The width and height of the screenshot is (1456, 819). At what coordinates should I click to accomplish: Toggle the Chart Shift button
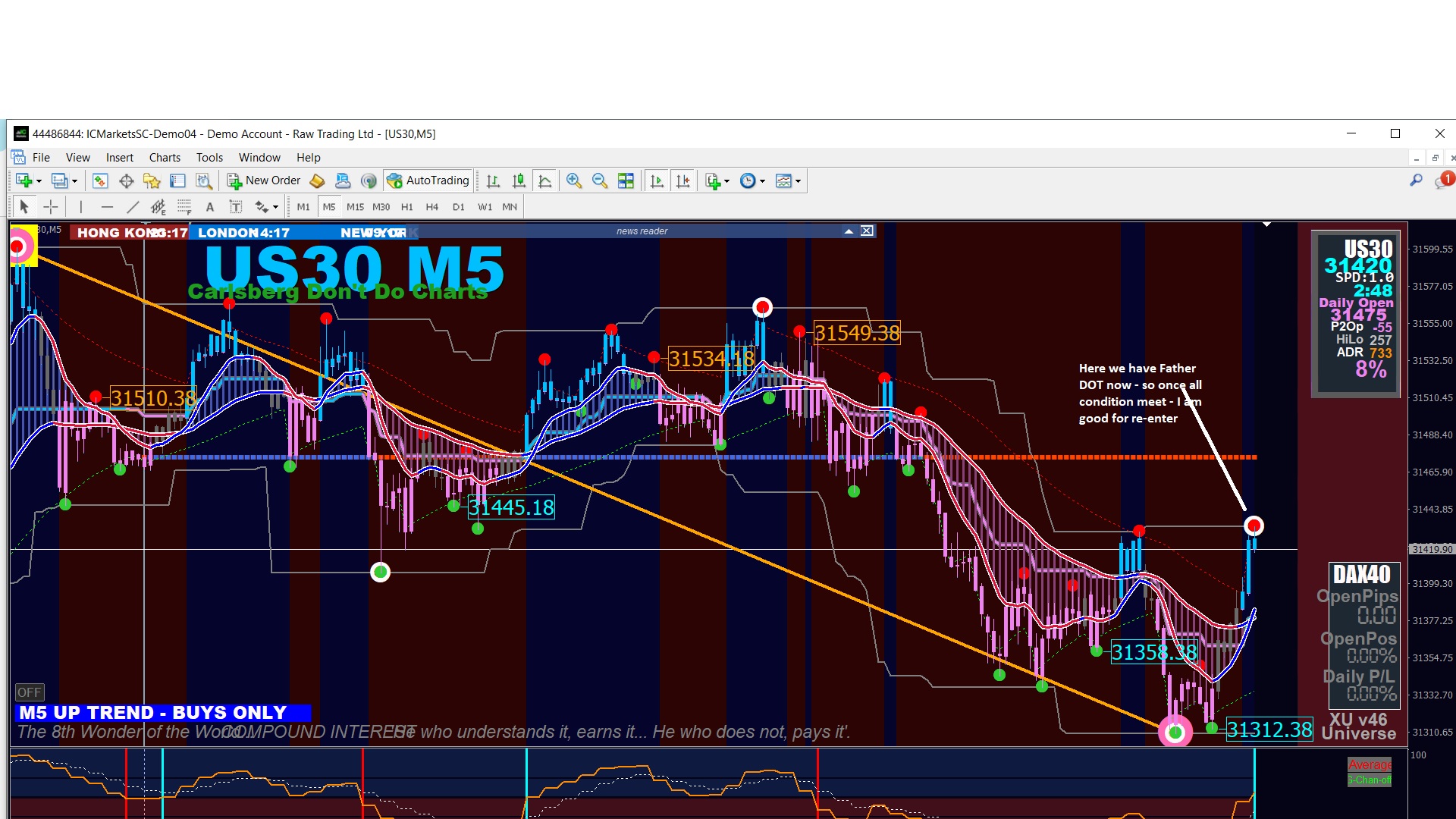pyautogui.click(x=682, y=180)
